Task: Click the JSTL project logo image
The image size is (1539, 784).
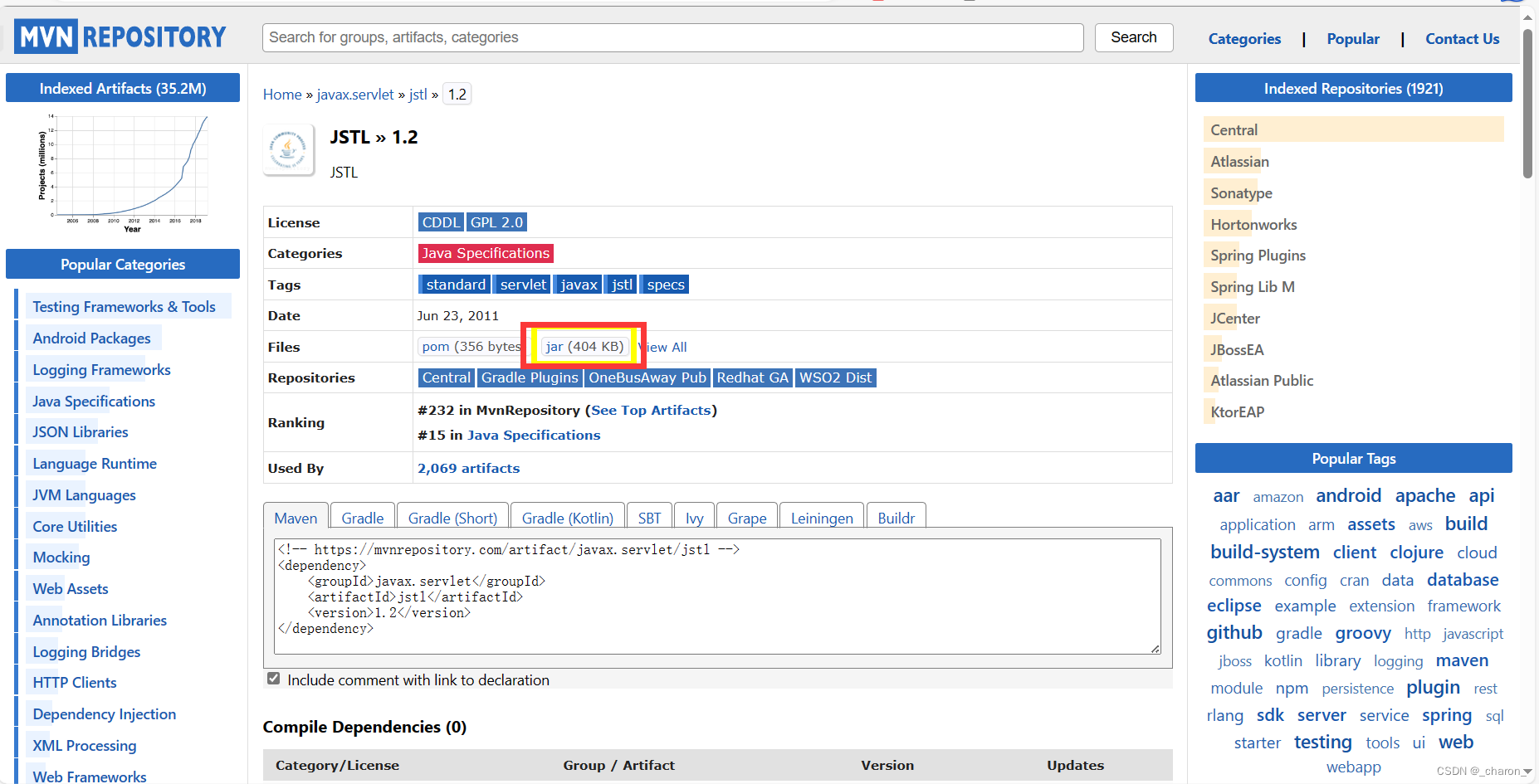Action: pos(288,149)
